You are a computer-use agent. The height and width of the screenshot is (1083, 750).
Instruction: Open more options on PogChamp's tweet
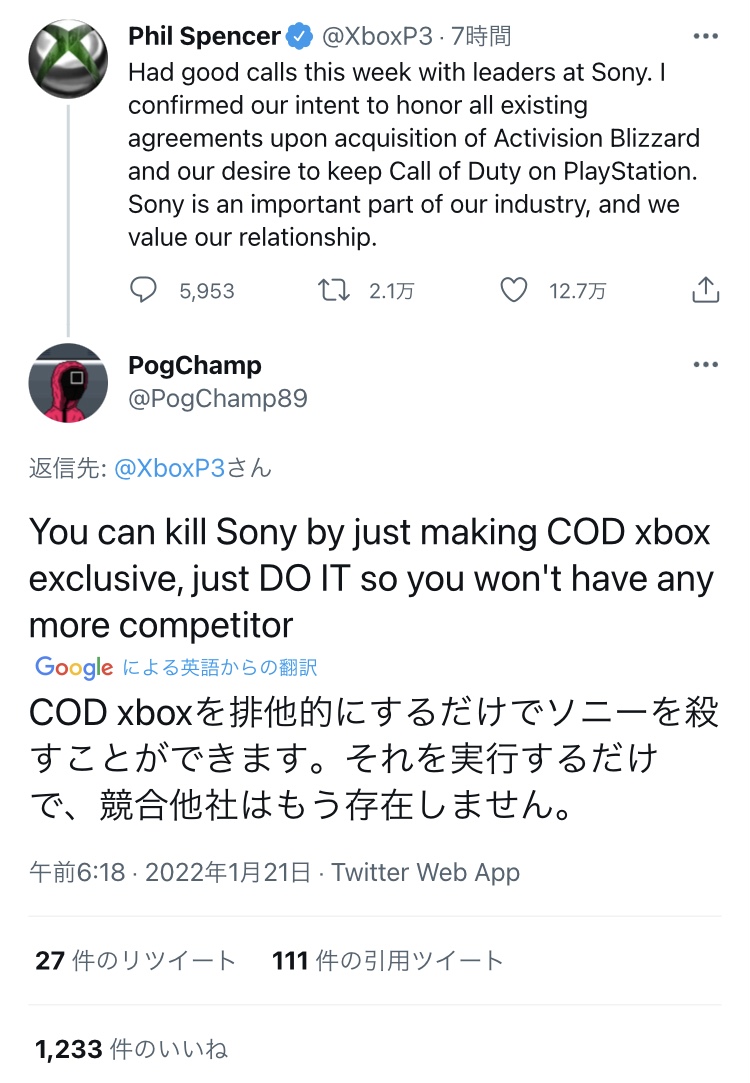pos(705,365)
